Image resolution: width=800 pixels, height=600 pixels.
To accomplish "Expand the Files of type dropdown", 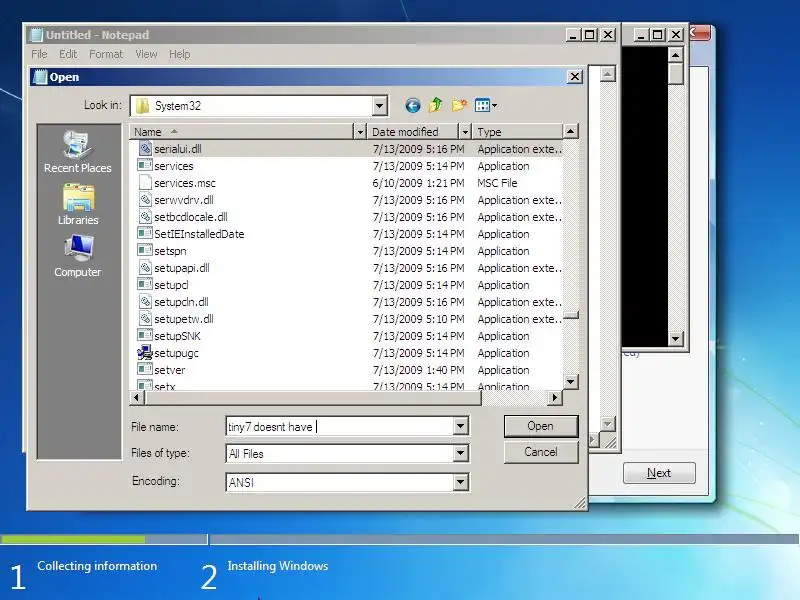I will [460, 453].
